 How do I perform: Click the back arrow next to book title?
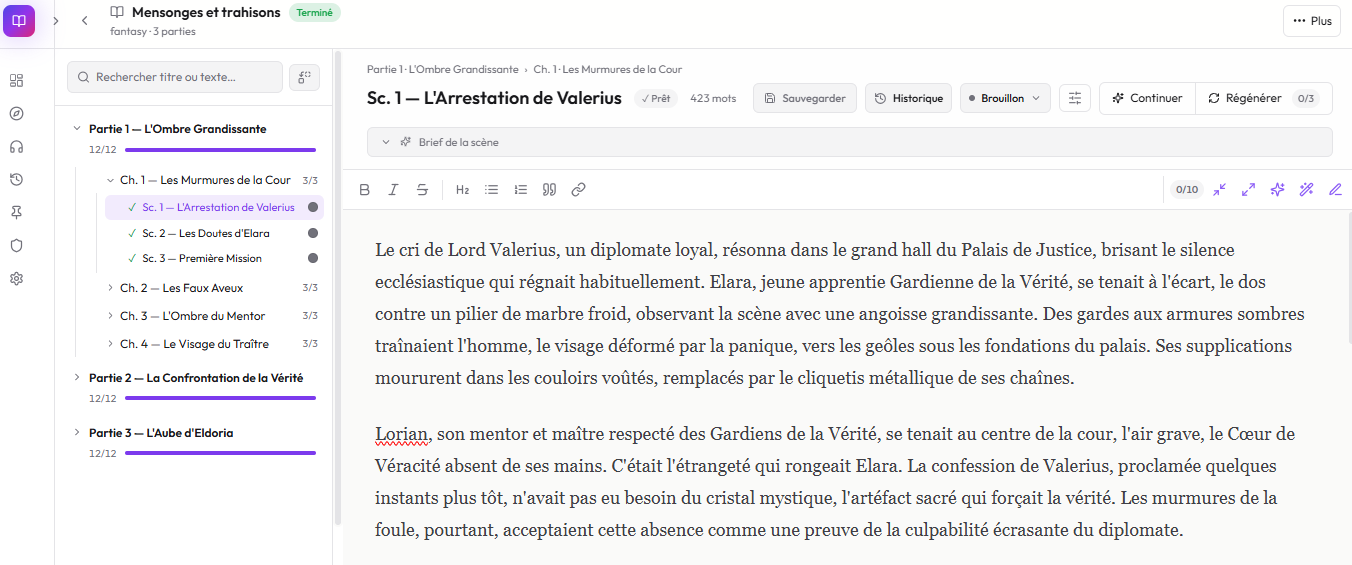[85, 20]
